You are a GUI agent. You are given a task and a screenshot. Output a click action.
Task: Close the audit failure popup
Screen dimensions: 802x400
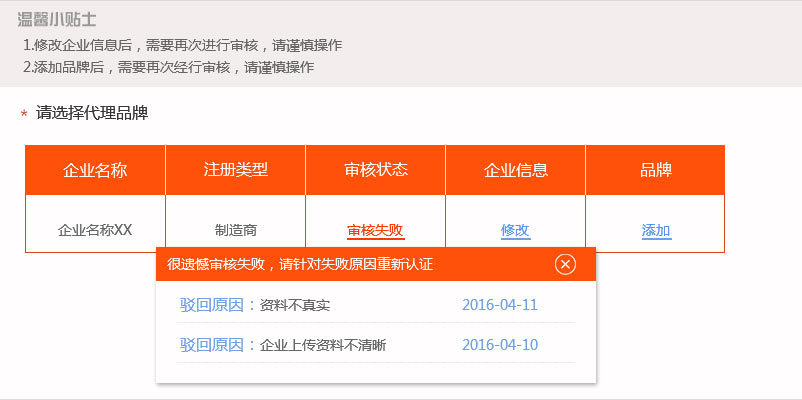(565, 264)
